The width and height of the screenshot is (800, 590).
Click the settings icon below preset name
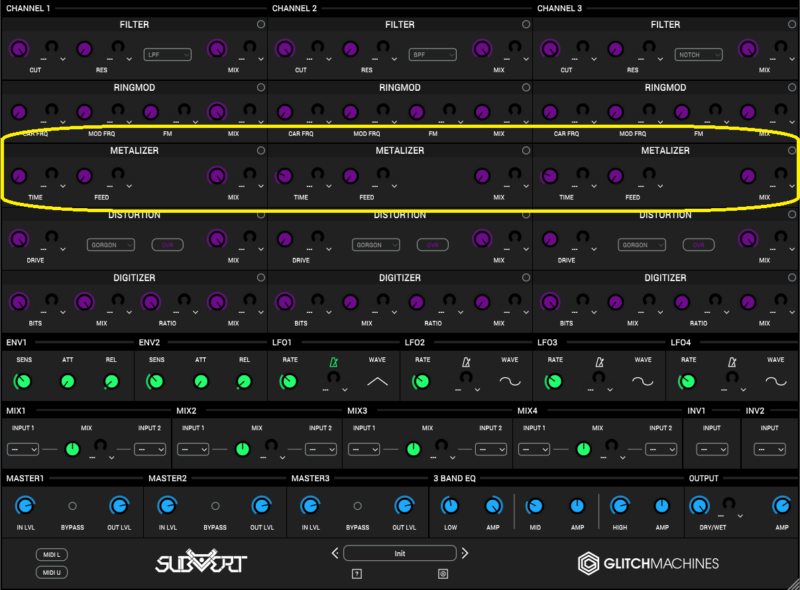point(443,573)
